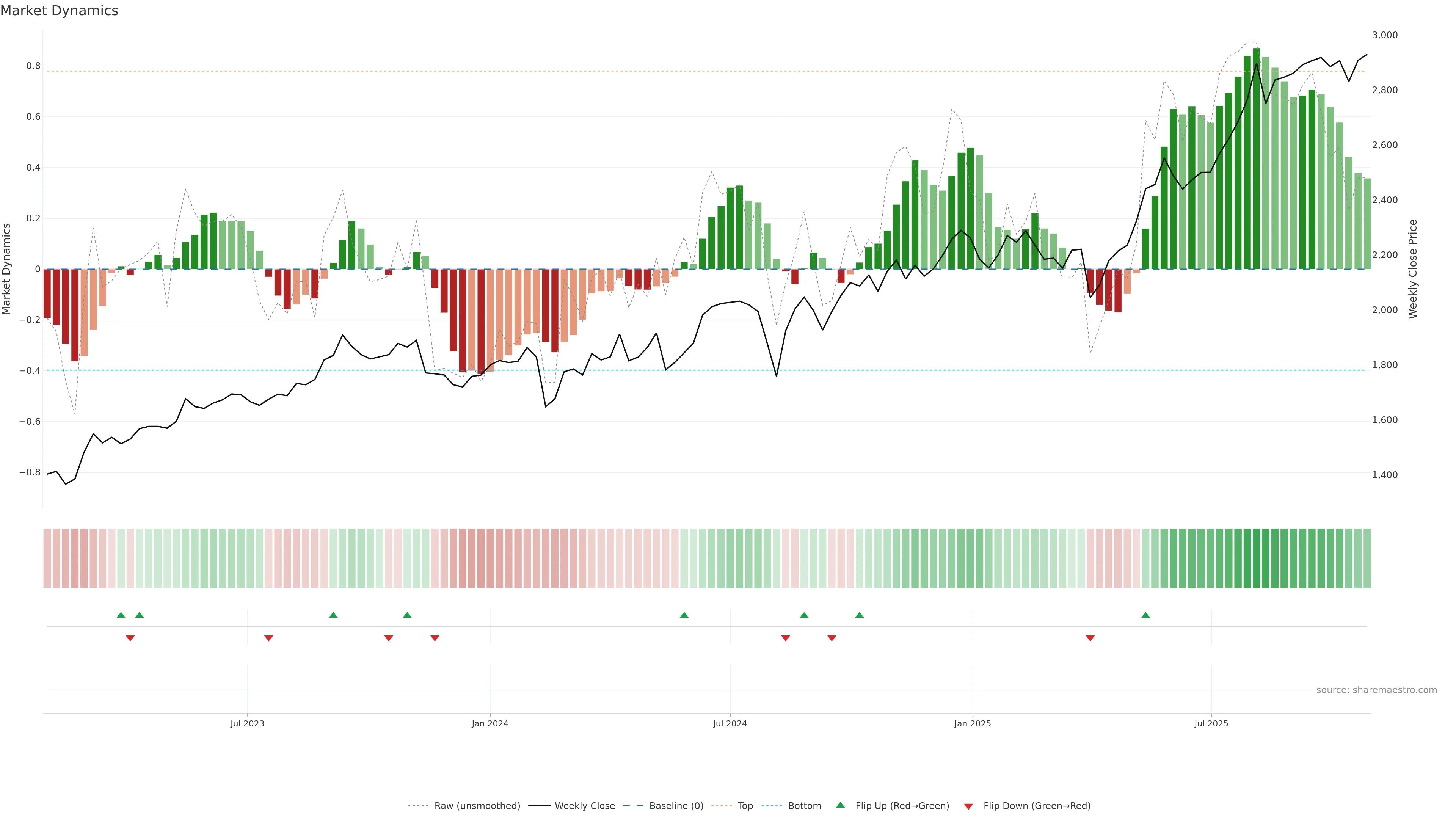Viewport: 1456px width, 819px height.
Task: Click the last green flip-up triangle marker
Action: [1146, 615]
